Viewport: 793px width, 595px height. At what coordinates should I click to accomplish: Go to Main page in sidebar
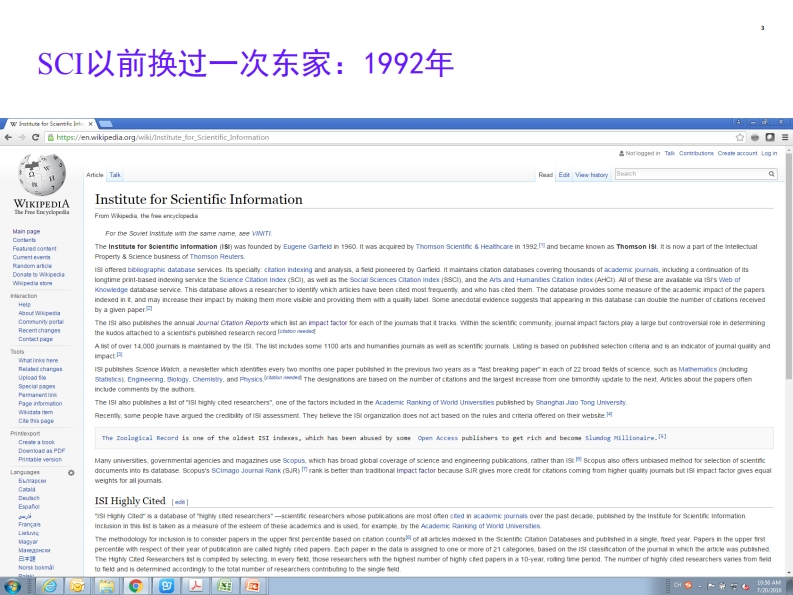(26, 231)
